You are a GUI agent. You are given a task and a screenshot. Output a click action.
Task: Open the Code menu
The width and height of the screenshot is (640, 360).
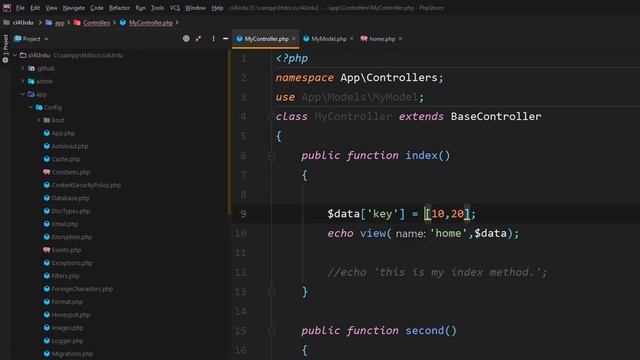click(97, 8)
